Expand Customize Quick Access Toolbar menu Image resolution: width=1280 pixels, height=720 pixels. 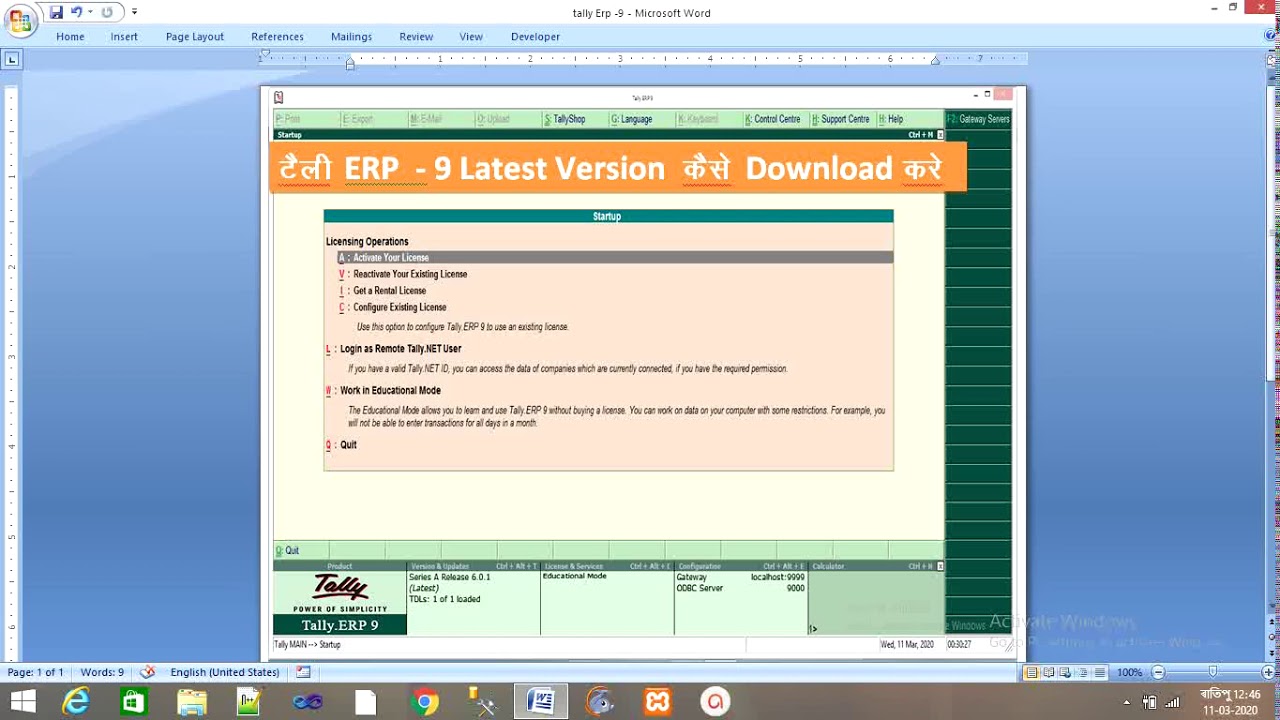(x=135, y=12)
